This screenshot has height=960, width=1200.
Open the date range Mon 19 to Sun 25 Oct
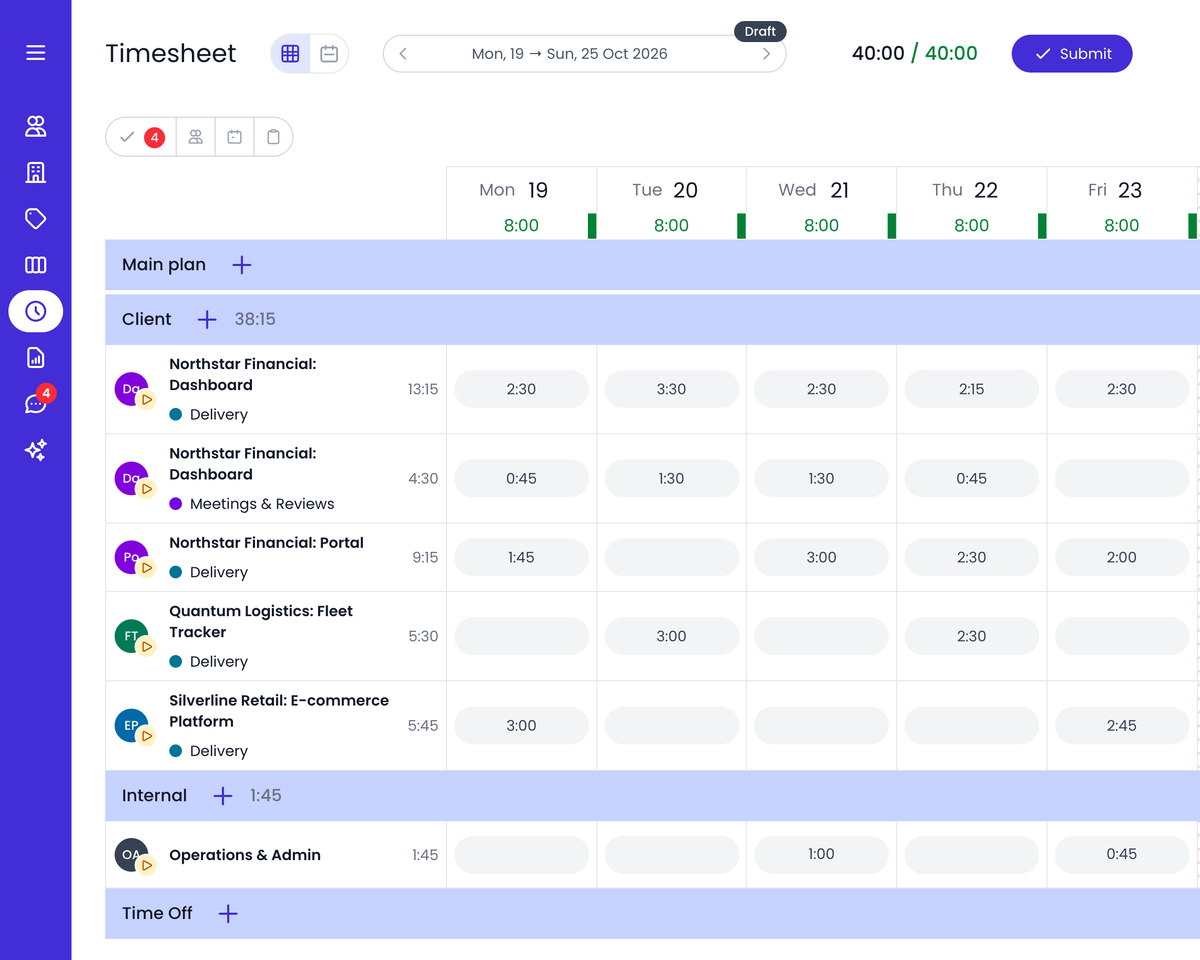click(x=570, y=54)
